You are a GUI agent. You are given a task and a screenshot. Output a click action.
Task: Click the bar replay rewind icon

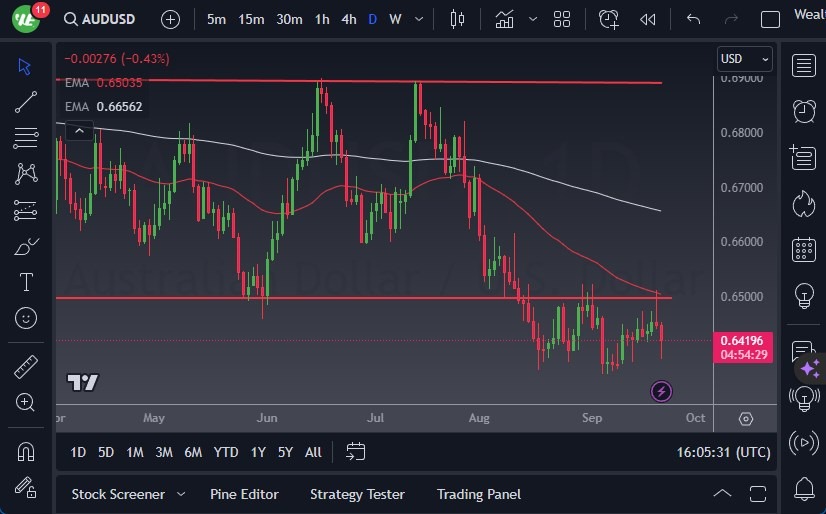[648, 19]
